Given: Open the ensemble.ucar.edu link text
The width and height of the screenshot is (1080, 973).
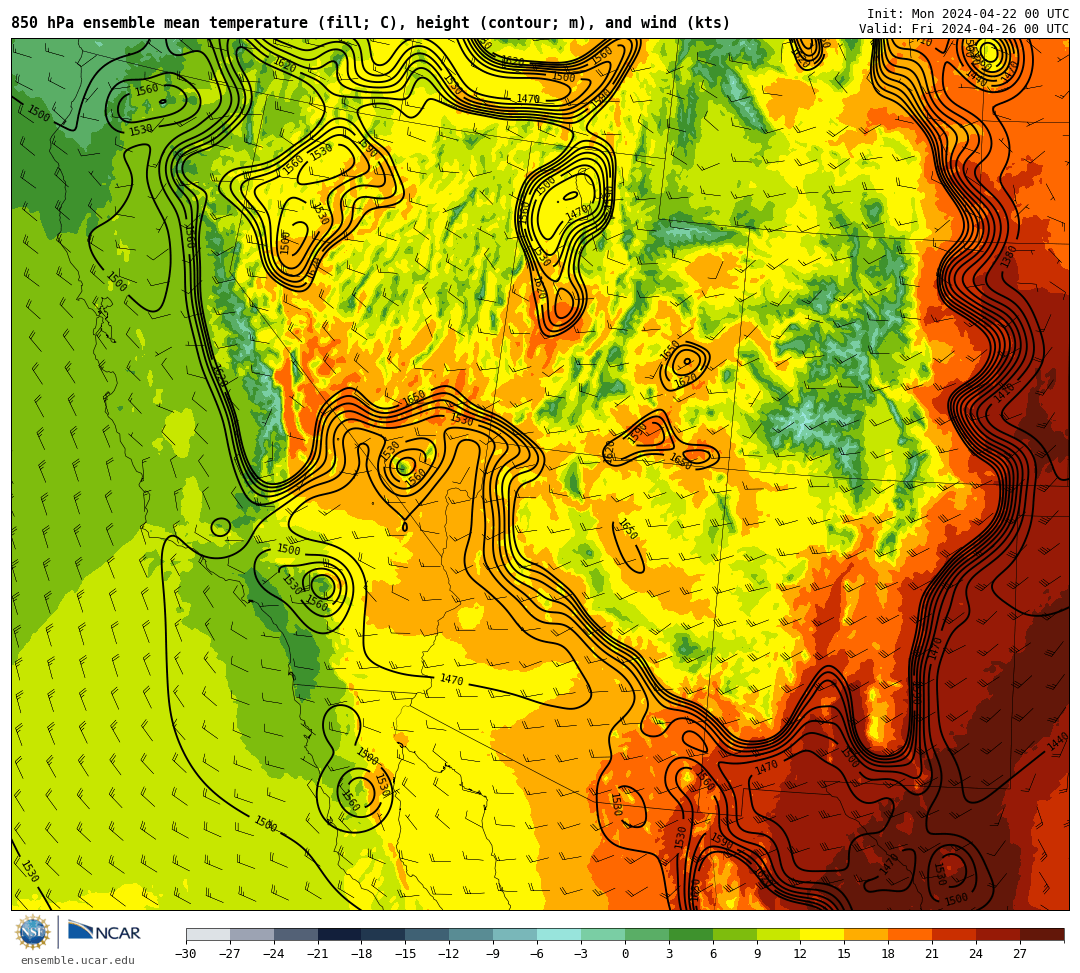Looking at the screenshot, I should (78, 960).
